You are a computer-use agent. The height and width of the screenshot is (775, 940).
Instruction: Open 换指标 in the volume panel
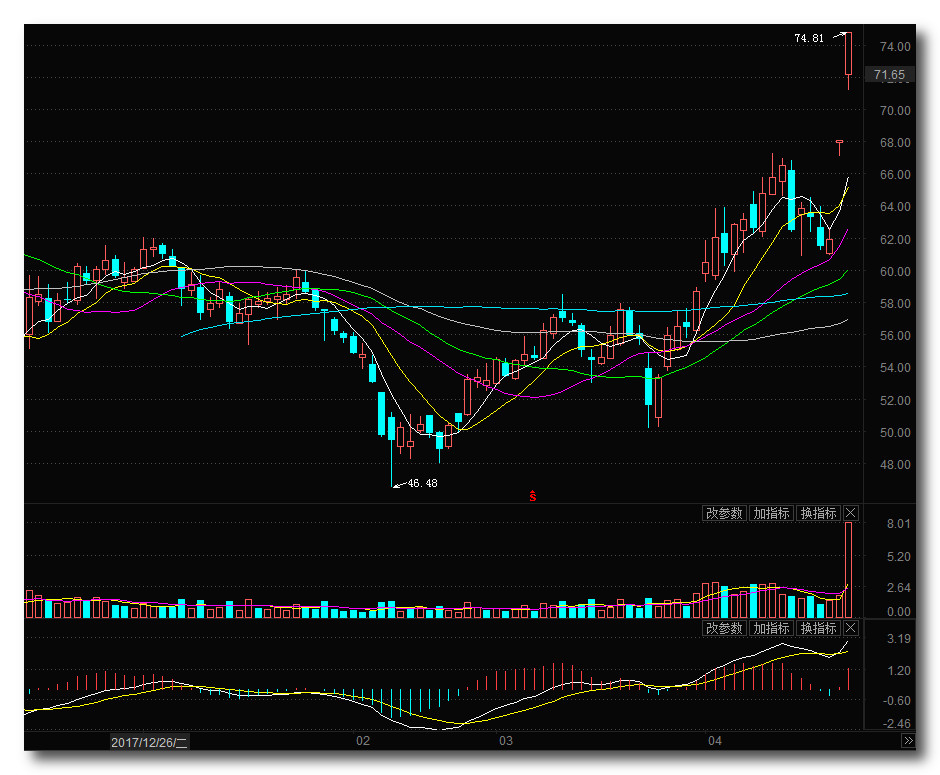tap(818, 513)
